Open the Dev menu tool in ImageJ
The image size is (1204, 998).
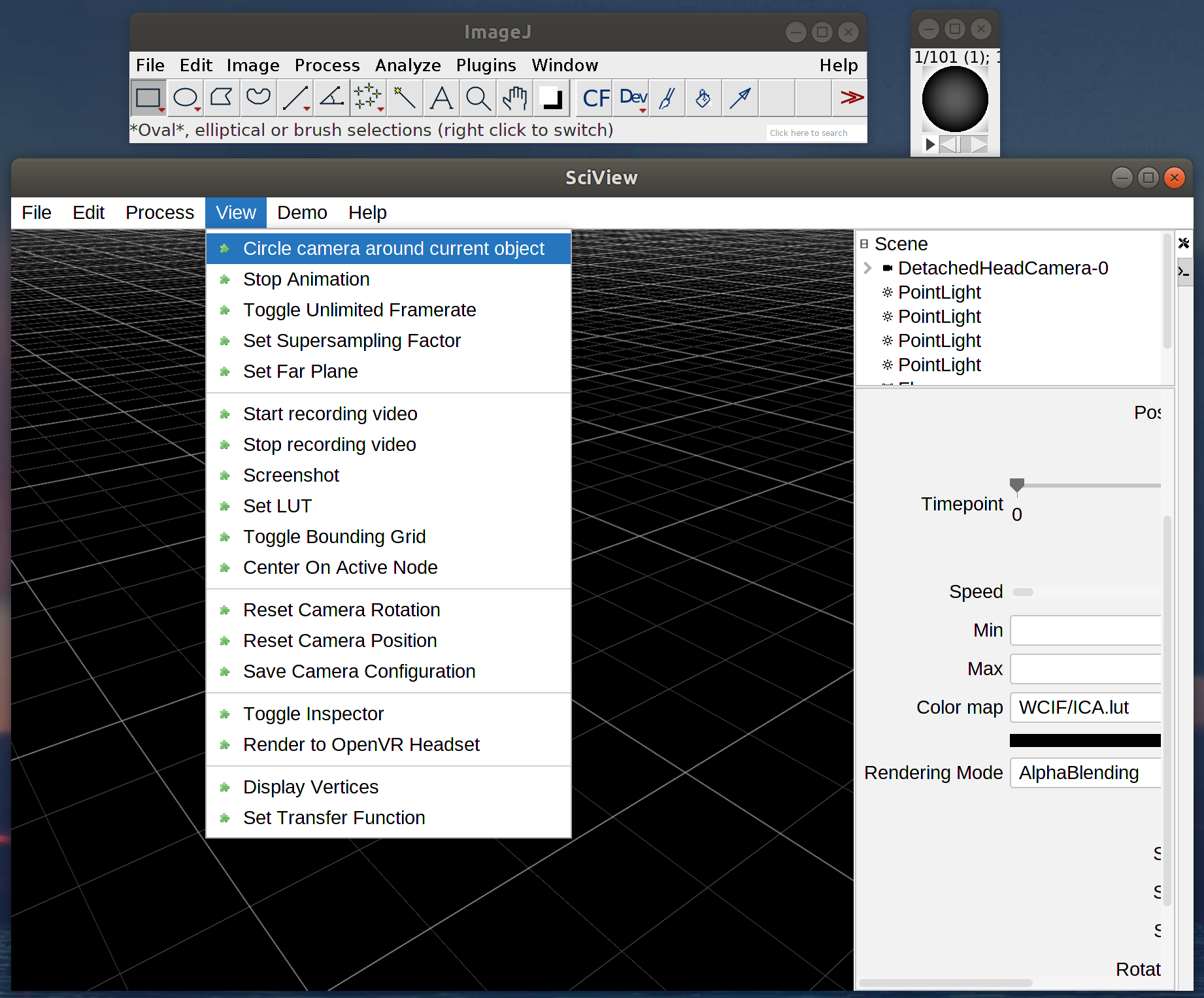[632, 98]
